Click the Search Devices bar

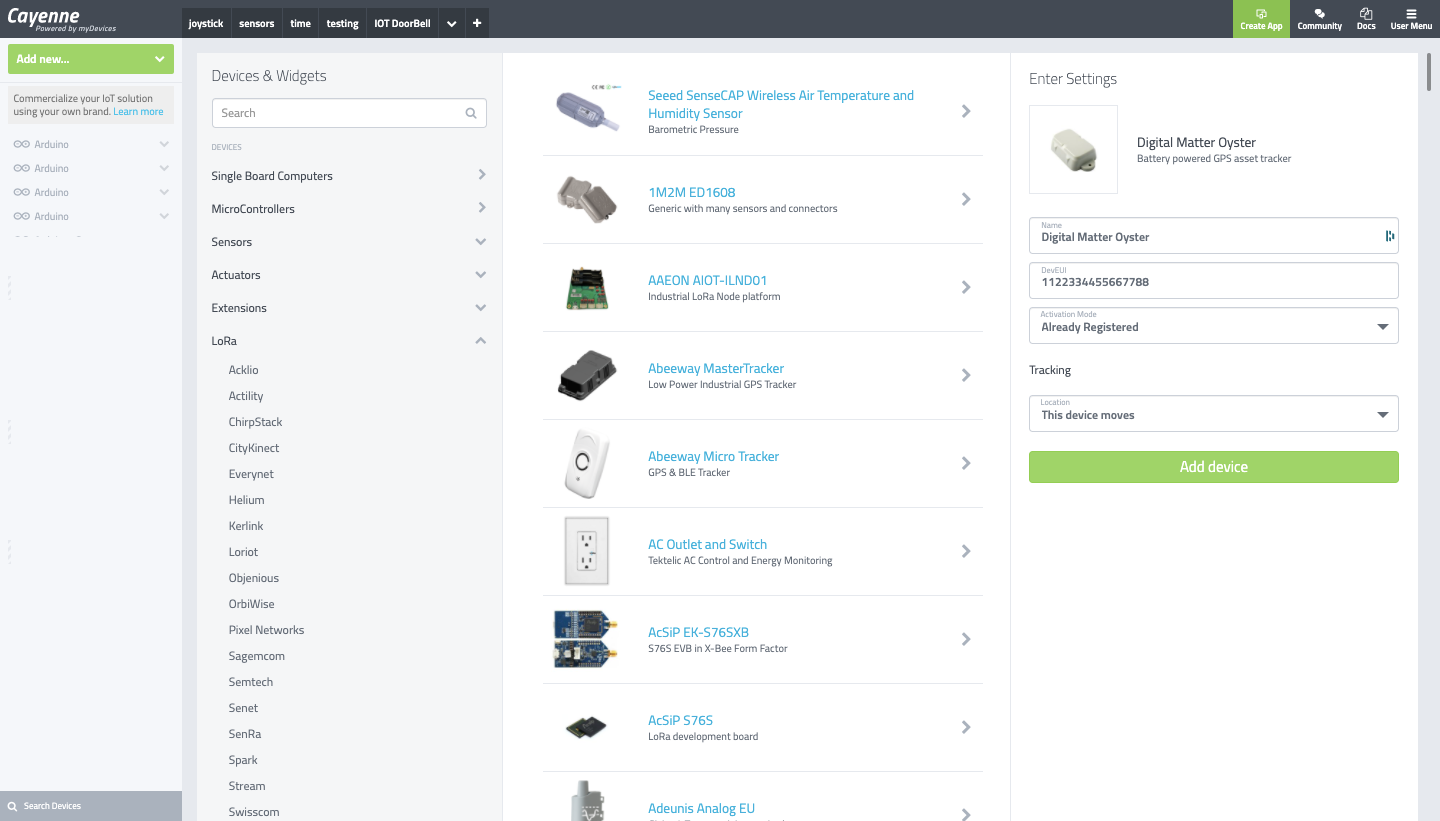(91, 806)
